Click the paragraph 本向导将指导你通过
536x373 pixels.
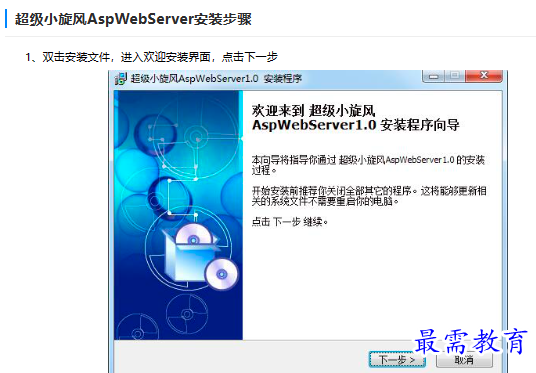tap(368, 165)
